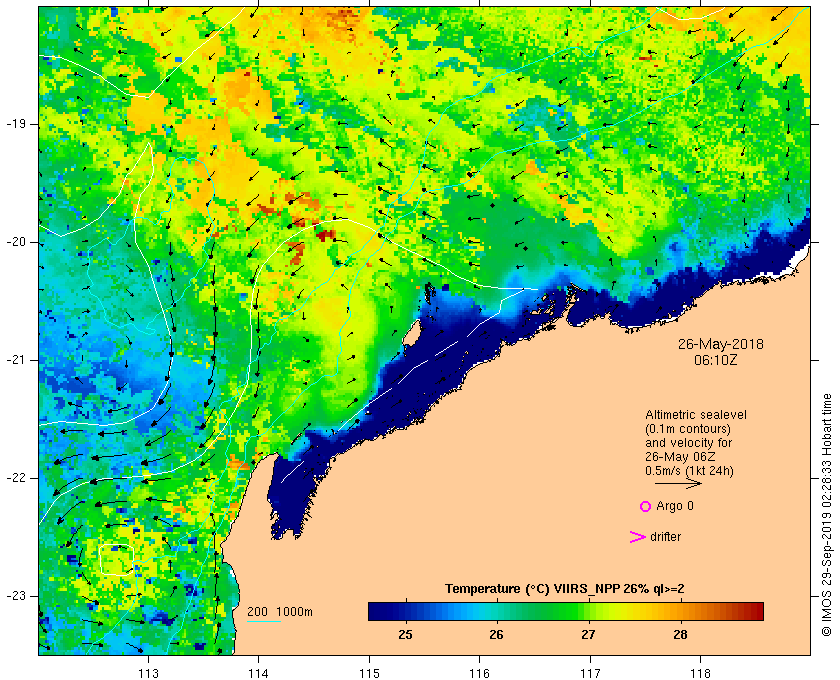This screenshot has height=680, width=840.
Task: Click 'and velocity for' legend text
Action: tap(688, 443)
